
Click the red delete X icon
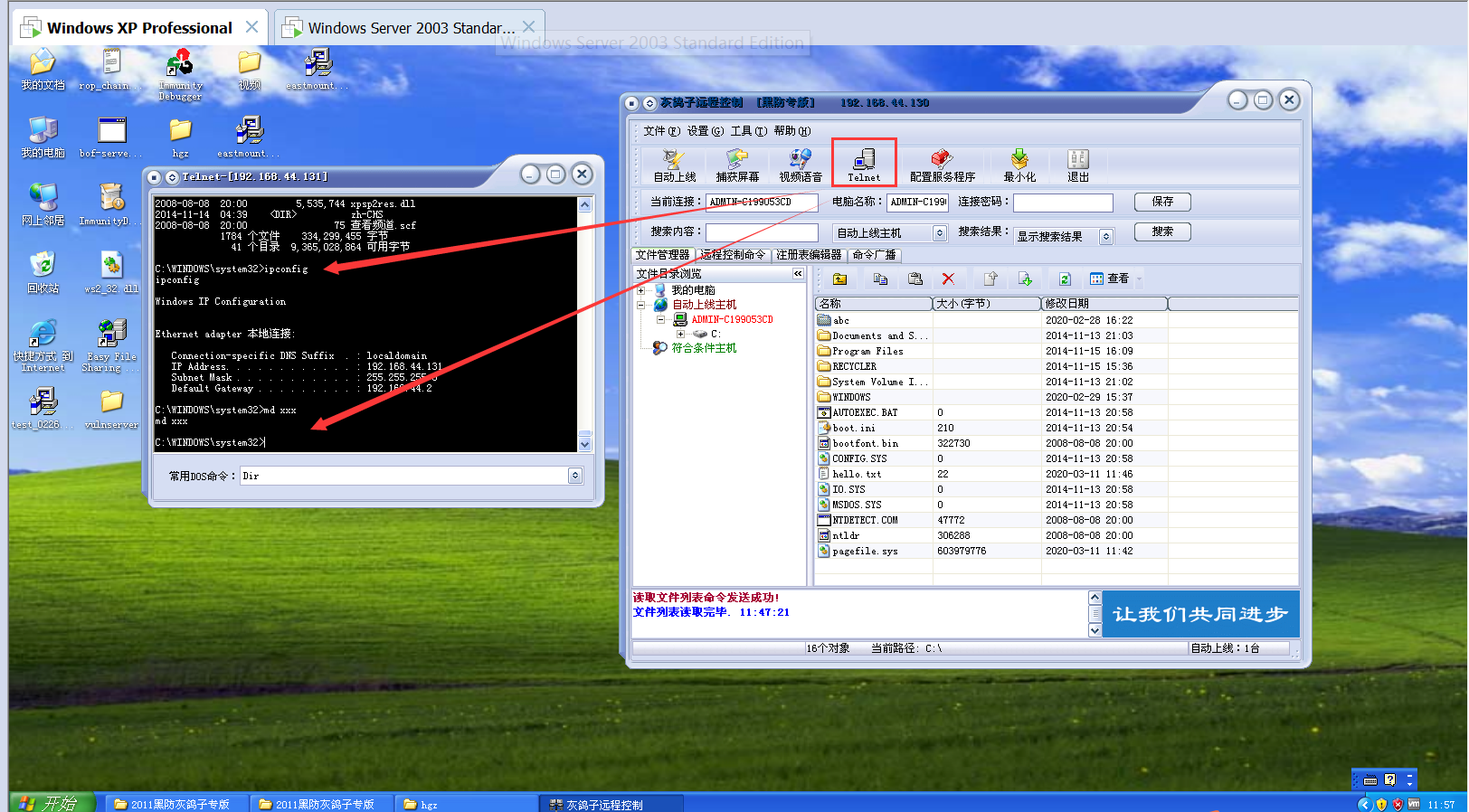[948, 279]
